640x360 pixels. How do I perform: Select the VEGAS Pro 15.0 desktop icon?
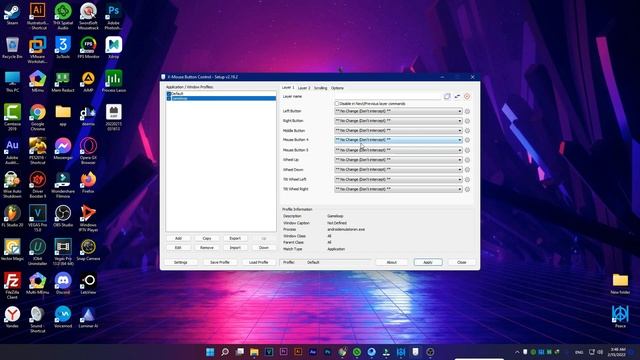(38, 218)
